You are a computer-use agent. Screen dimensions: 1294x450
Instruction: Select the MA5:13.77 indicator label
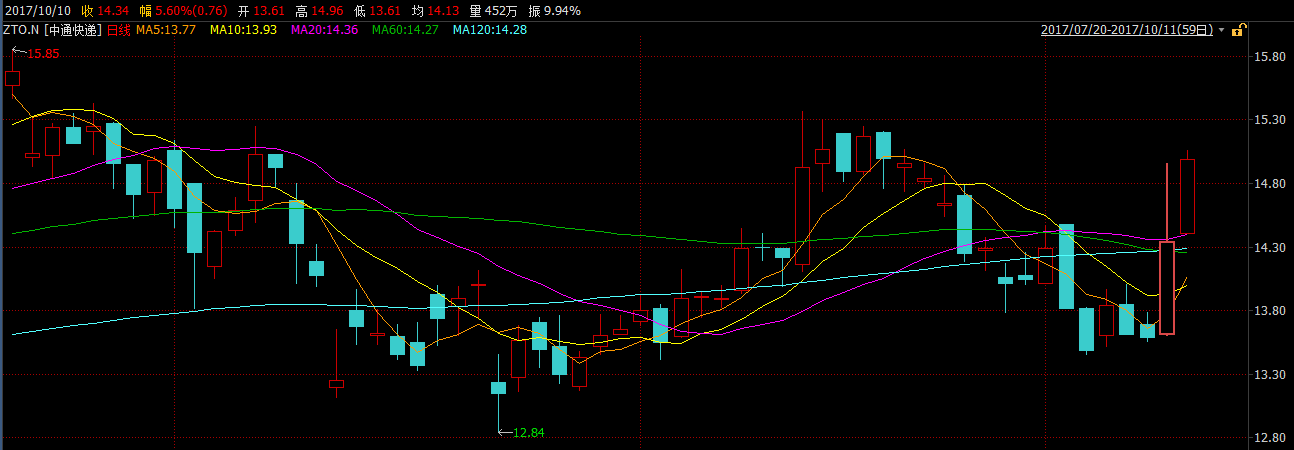click(x=166, y=30)
